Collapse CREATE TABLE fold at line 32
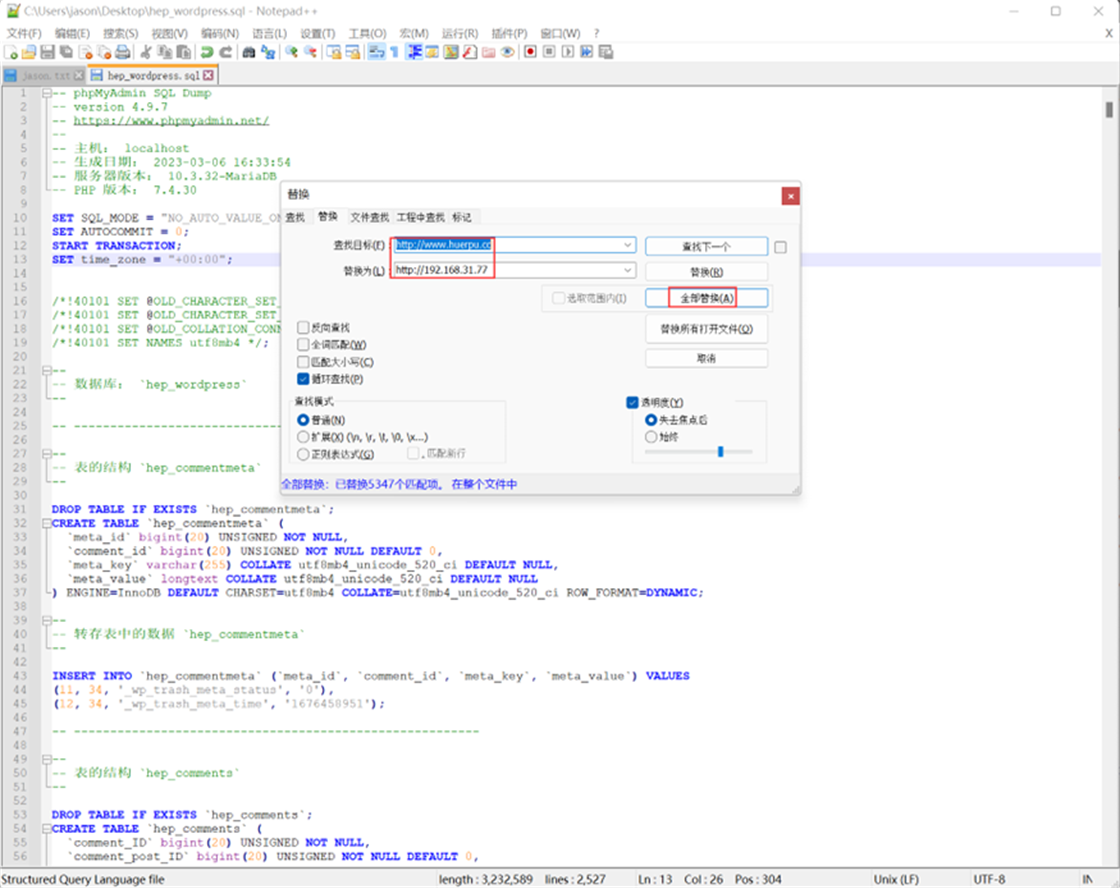 (46, 523)
